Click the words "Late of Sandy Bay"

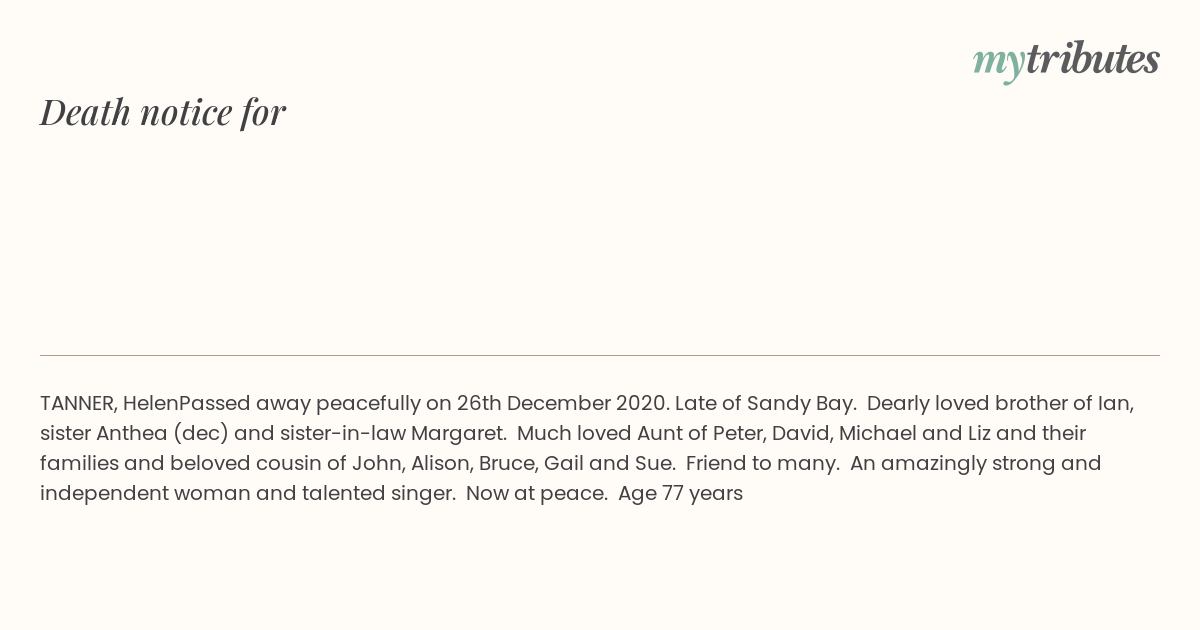pos(765,404)
